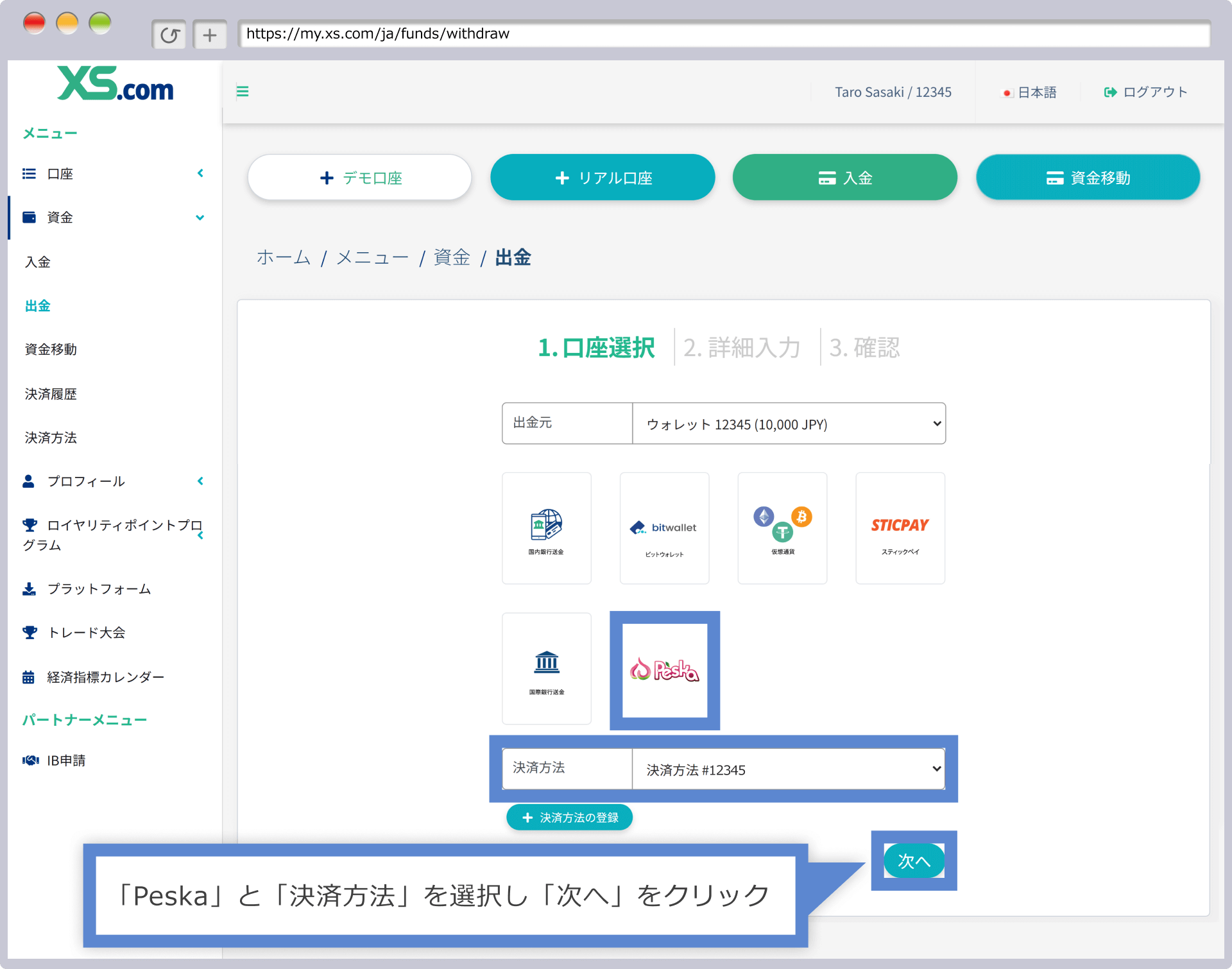Open a new tab with plus icon
Screen dimensions: 1232x969
[210, 35]
